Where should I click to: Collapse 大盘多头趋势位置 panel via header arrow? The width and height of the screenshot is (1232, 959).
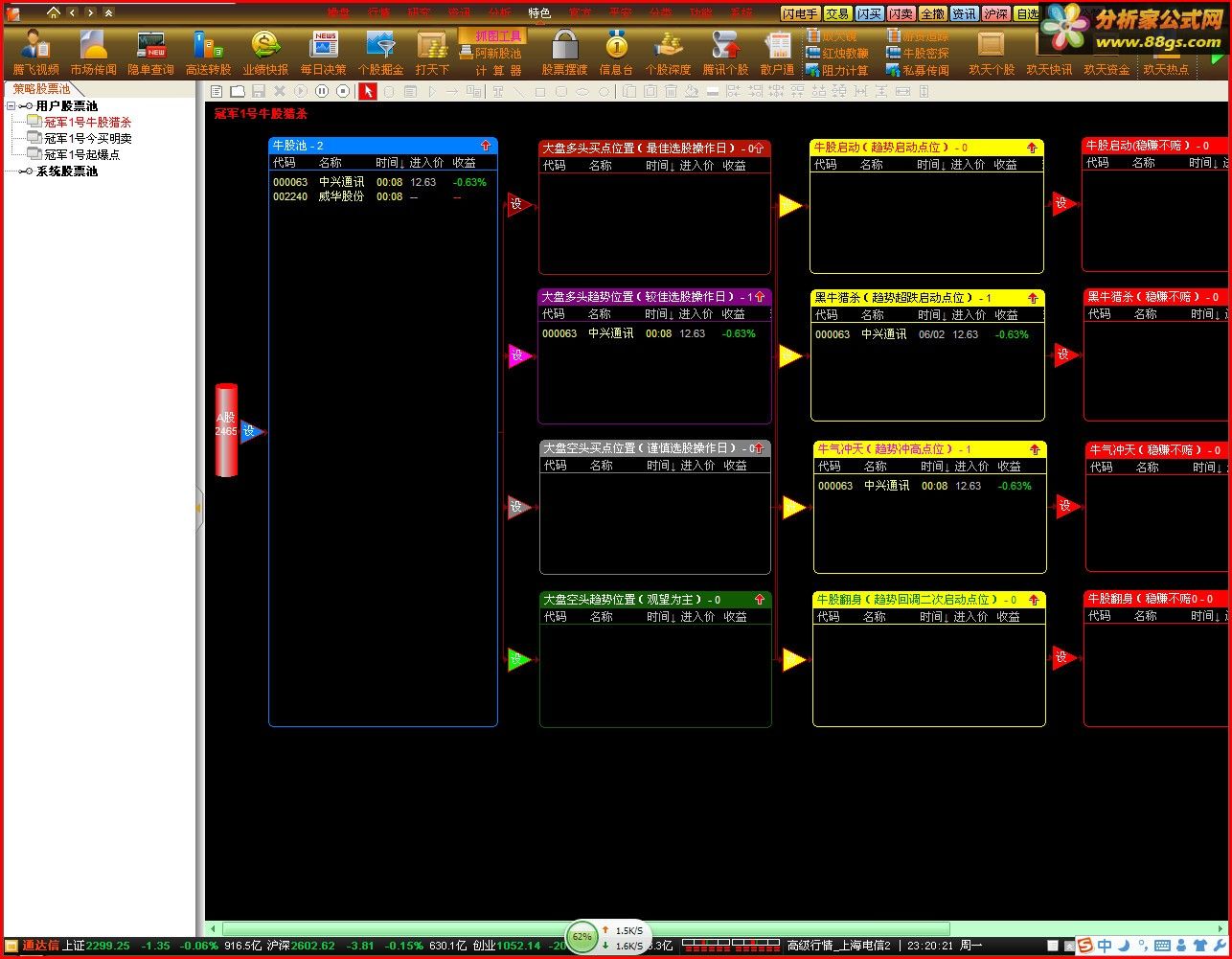click(x=760, y=297)
